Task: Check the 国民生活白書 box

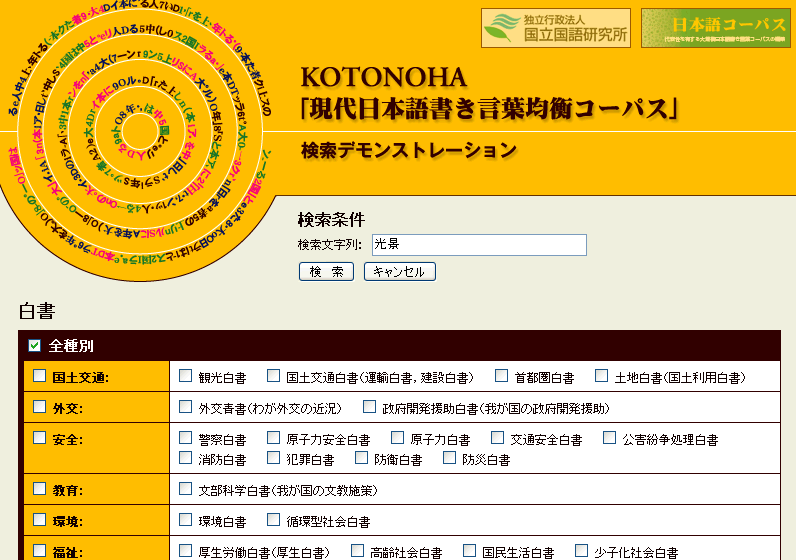Action: point(470,550)
